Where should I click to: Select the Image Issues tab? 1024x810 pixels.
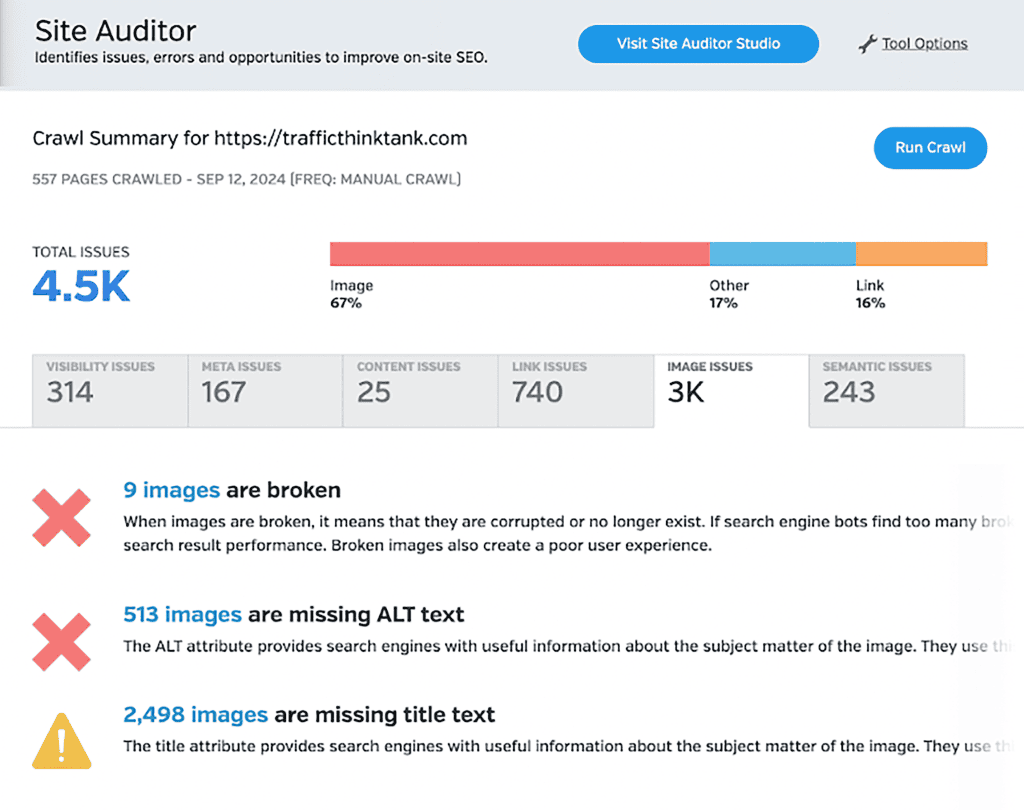731,390
